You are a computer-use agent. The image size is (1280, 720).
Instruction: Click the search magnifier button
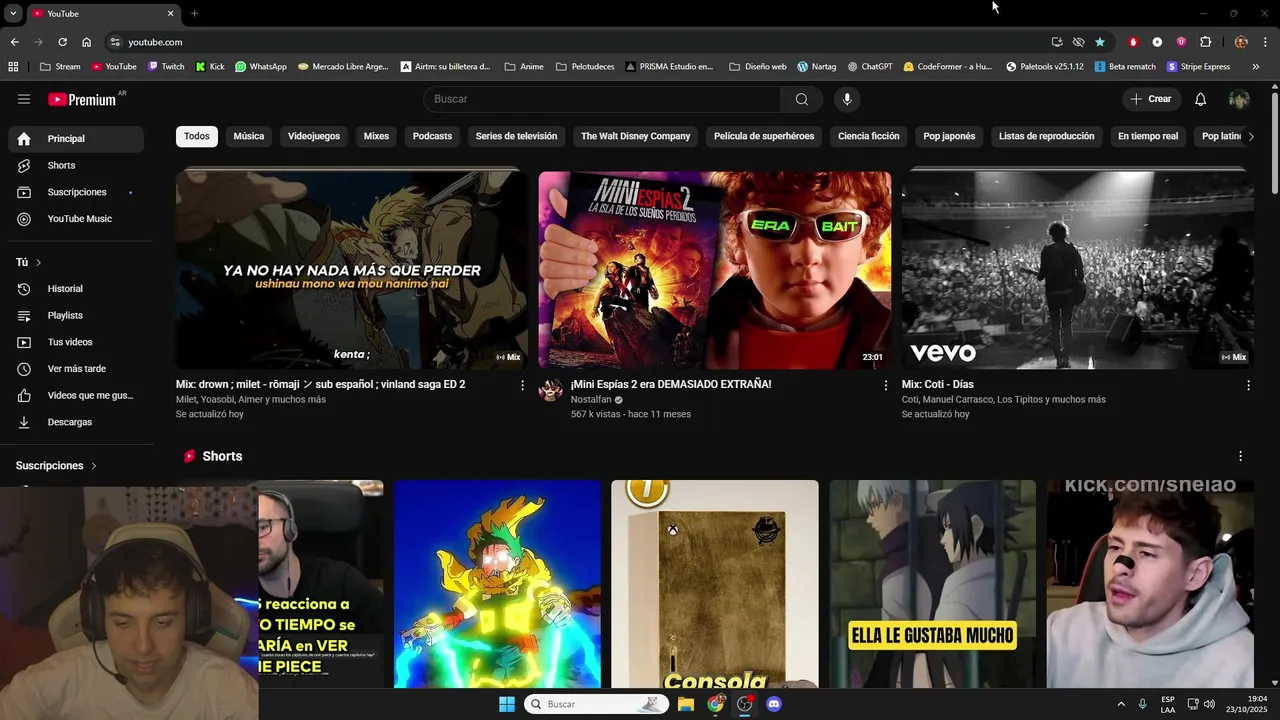[x=802, y=99]
